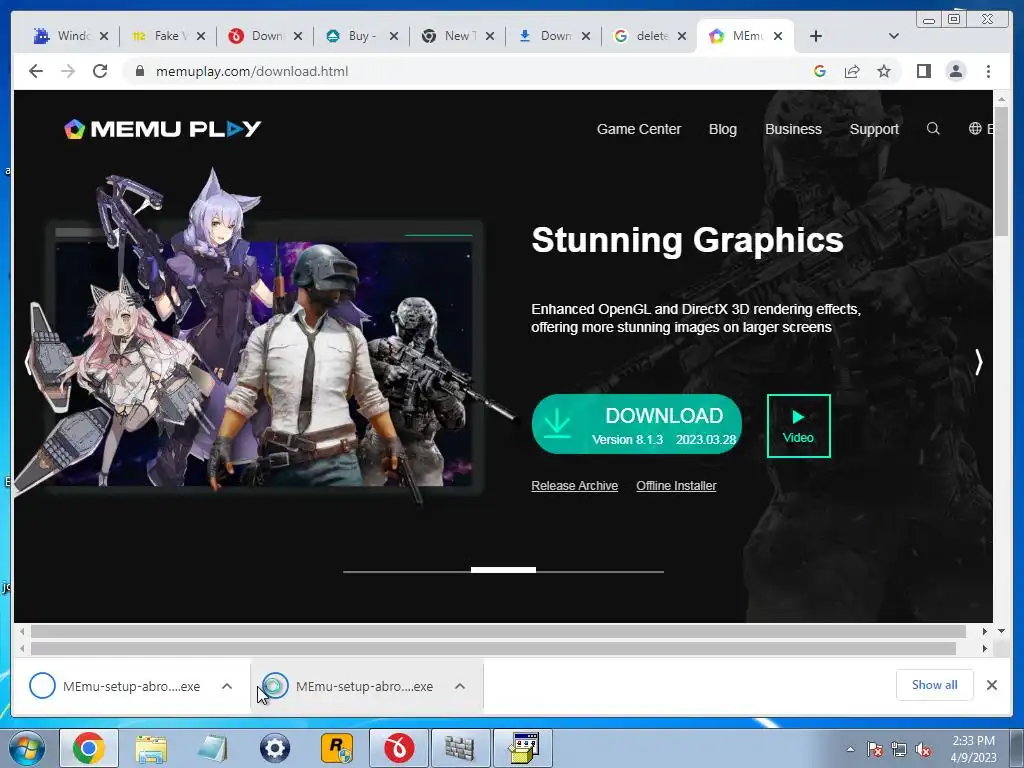Image resolution: width=1024 pixels, height=768 pixels.
Task: Share this page via share icon
Action: click(852, 71)
